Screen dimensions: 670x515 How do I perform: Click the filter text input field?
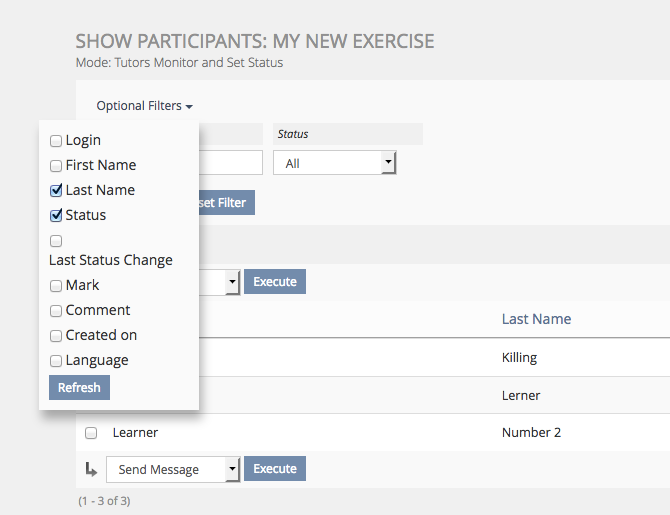coord(230,163)
